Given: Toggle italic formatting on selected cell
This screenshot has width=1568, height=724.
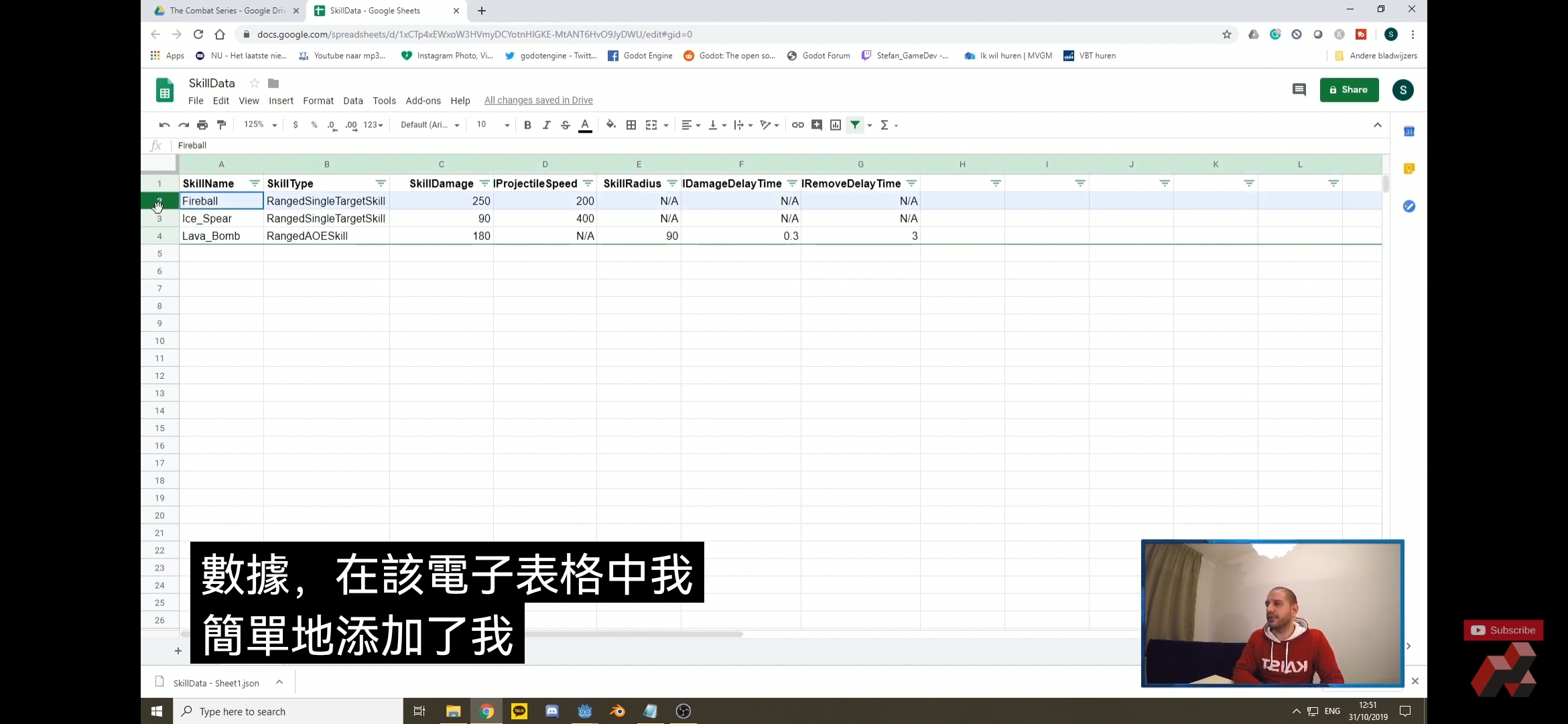Looking at the screenshot, I should 546,125.
